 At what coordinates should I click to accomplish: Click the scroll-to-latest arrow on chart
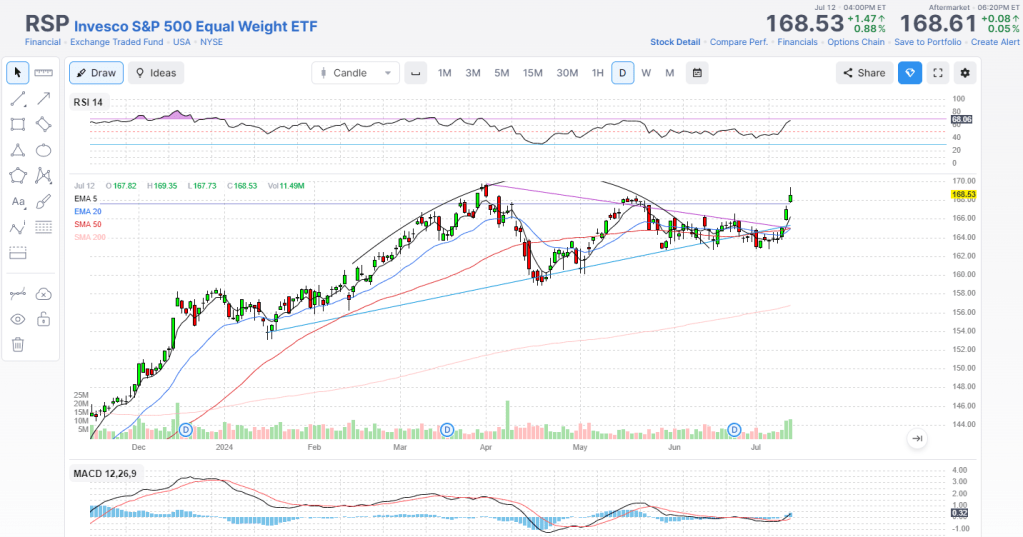(916, 438)
